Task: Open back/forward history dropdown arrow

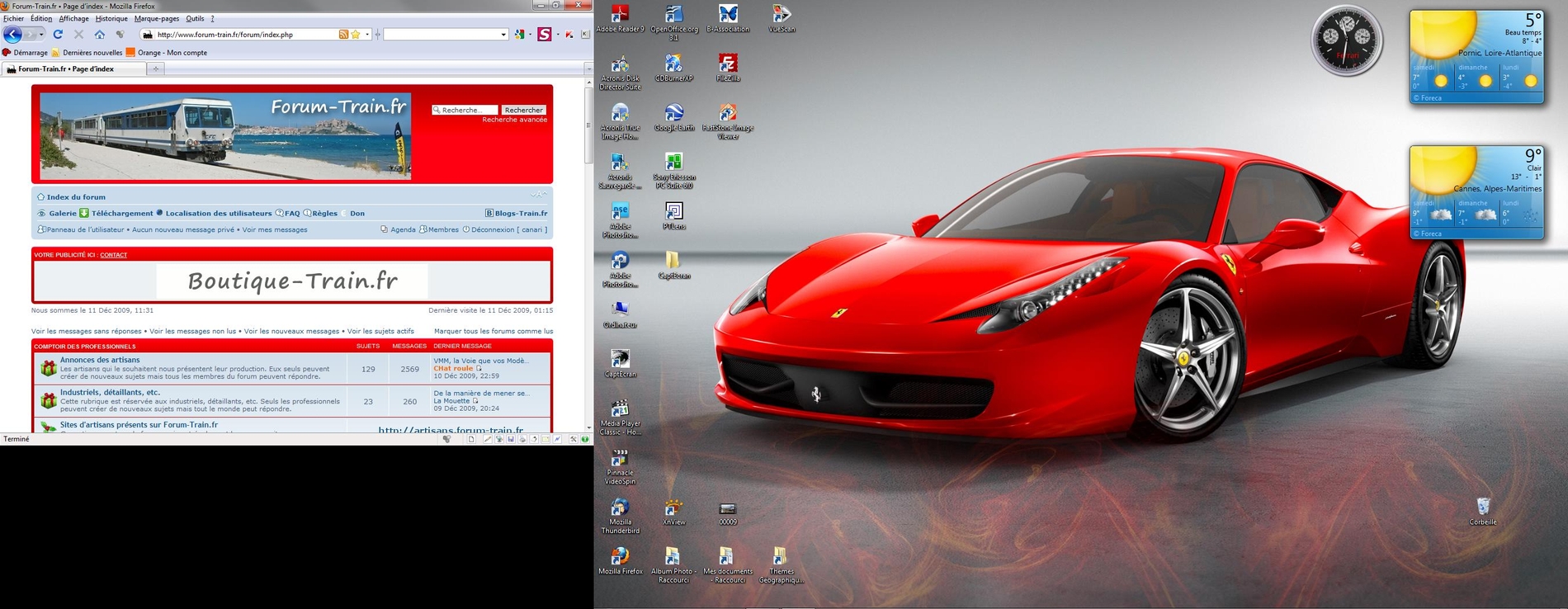Action: tap(41, 35)
